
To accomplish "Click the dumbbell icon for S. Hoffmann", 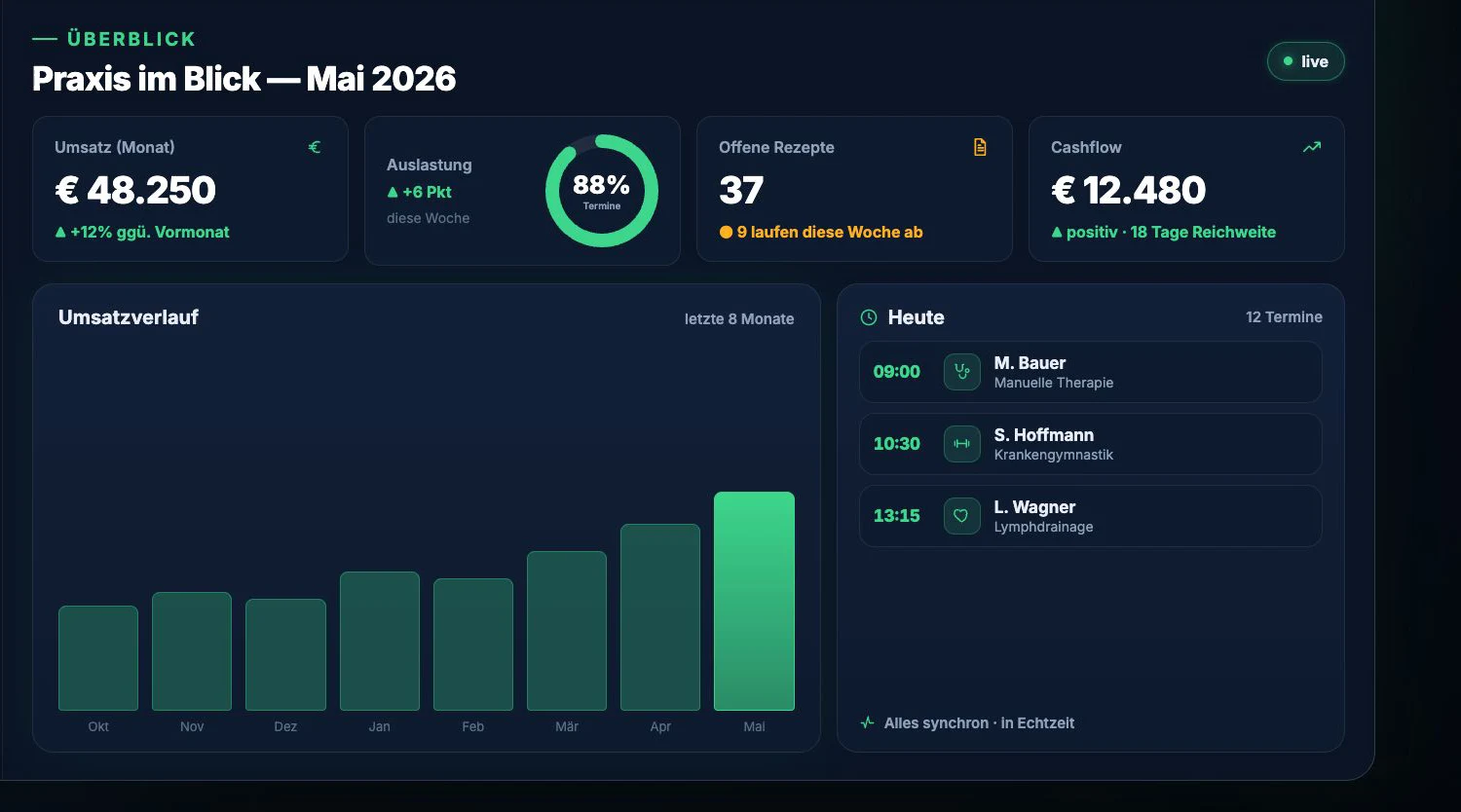I will [x=962, y=444].
